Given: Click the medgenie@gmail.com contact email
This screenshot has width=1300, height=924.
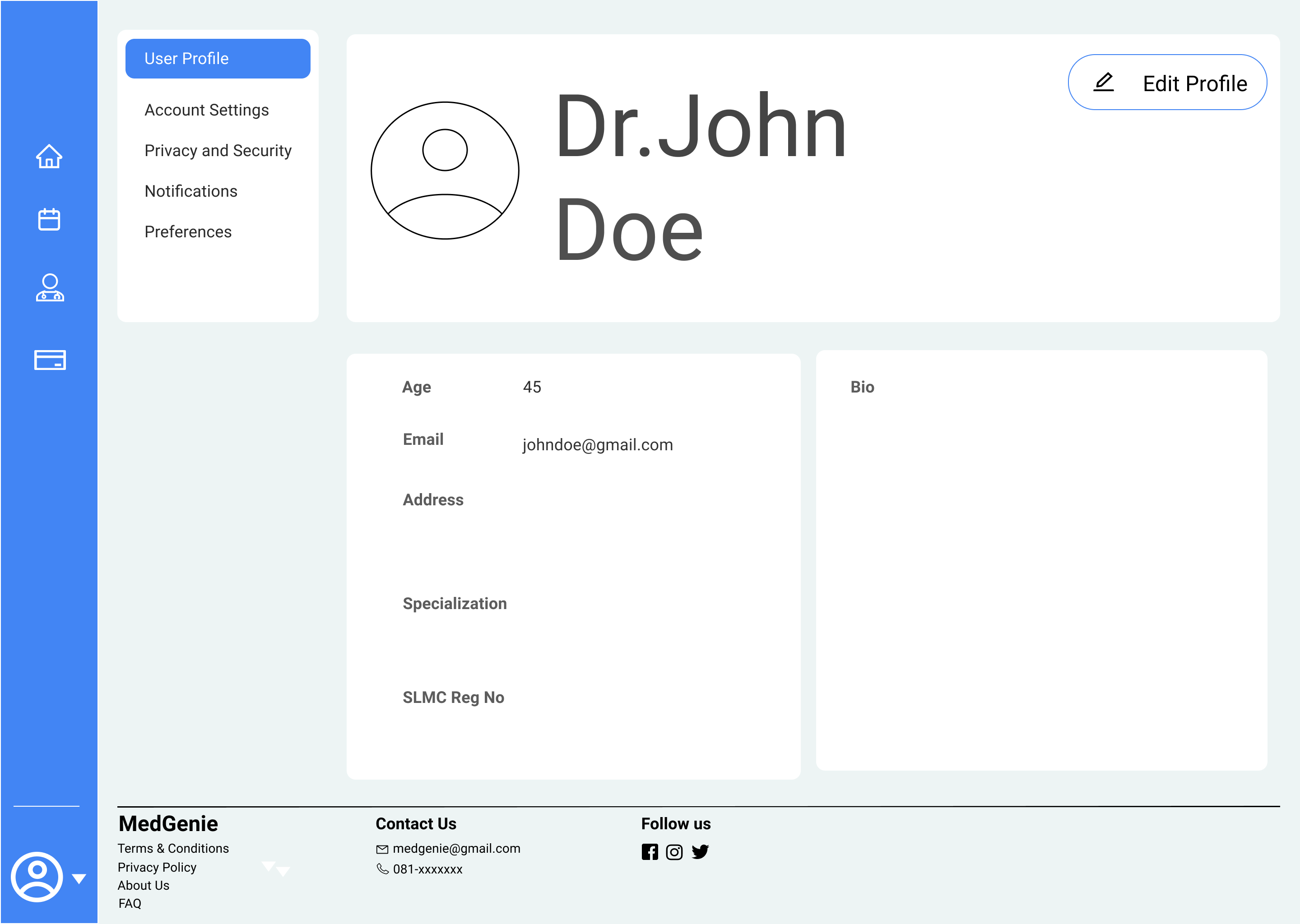Looking at the screenshot, I should 456,848.
